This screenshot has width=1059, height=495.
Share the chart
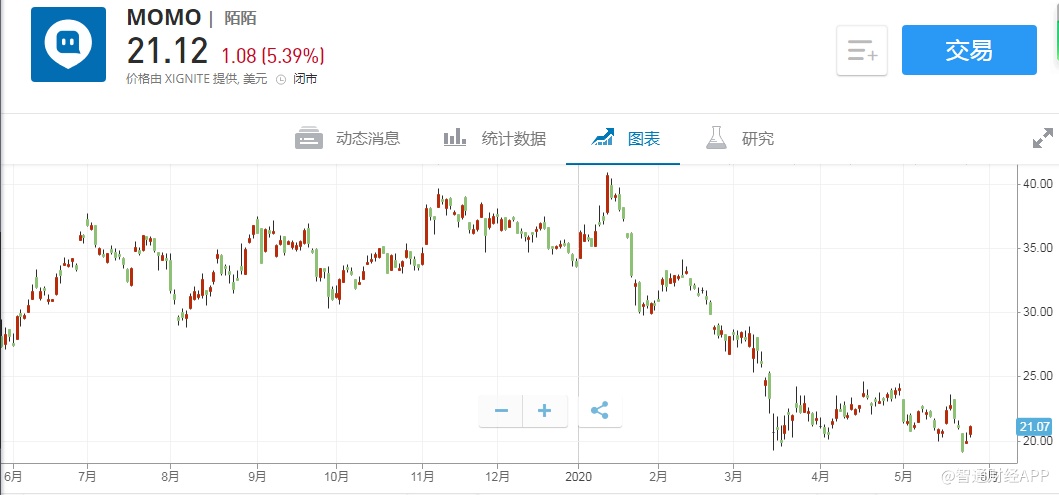tap(599, 411)
